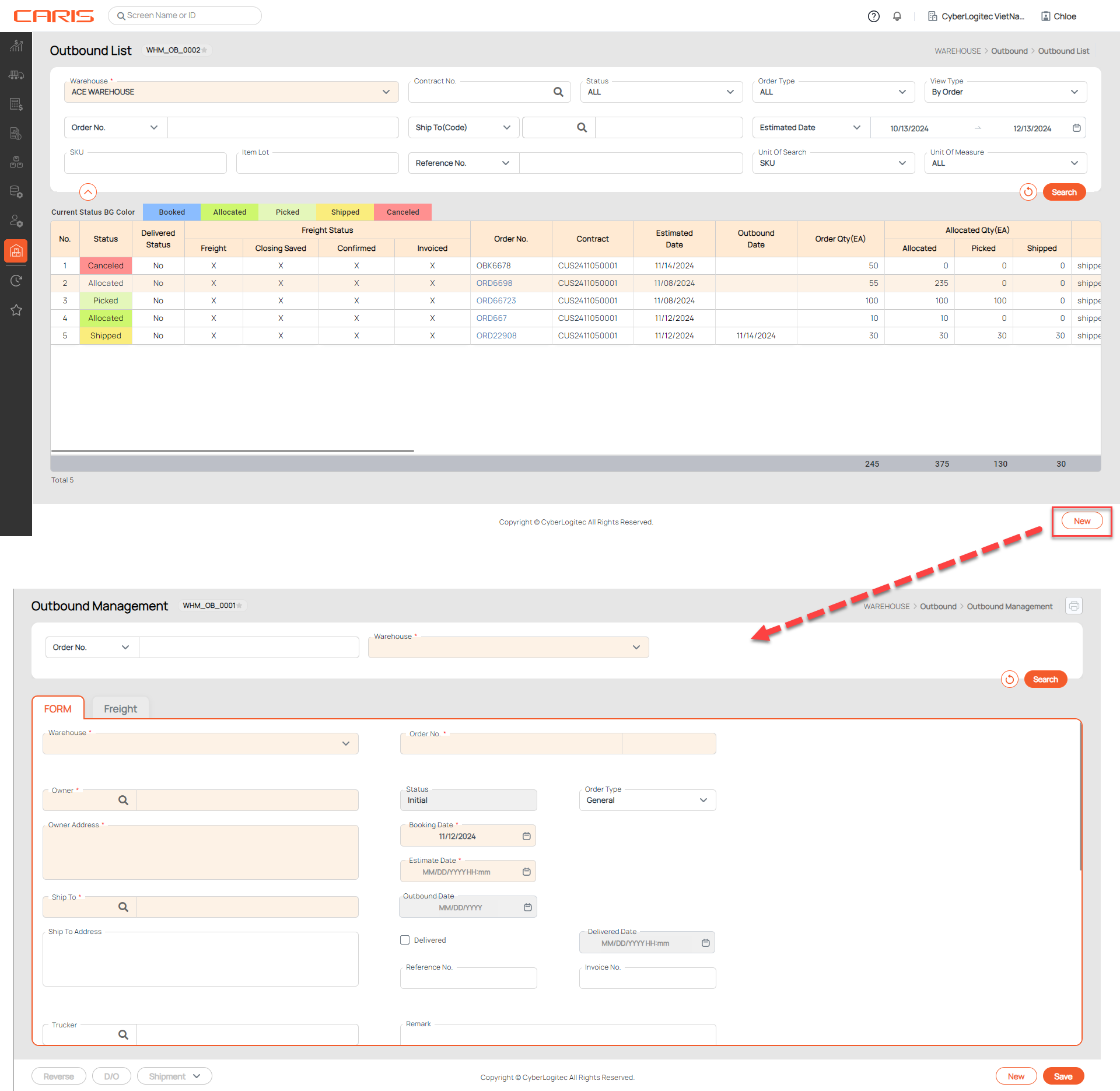Click the print icon in Outbound Management

pos(1074,606)
